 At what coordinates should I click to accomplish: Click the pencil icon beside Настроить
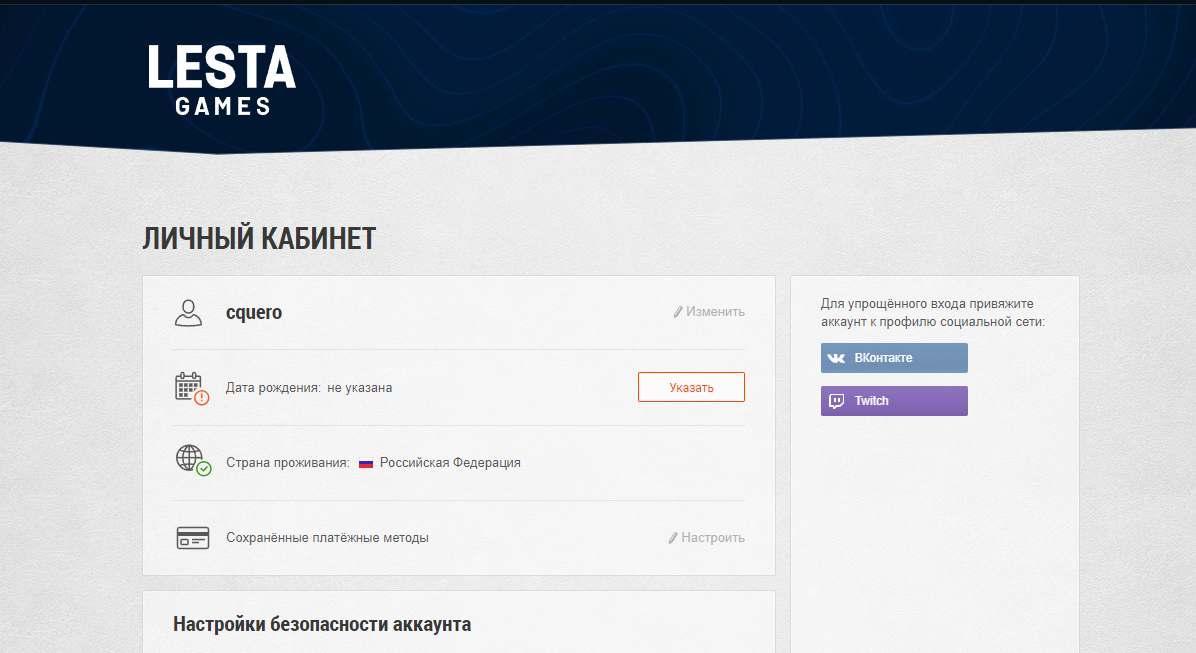673,538
